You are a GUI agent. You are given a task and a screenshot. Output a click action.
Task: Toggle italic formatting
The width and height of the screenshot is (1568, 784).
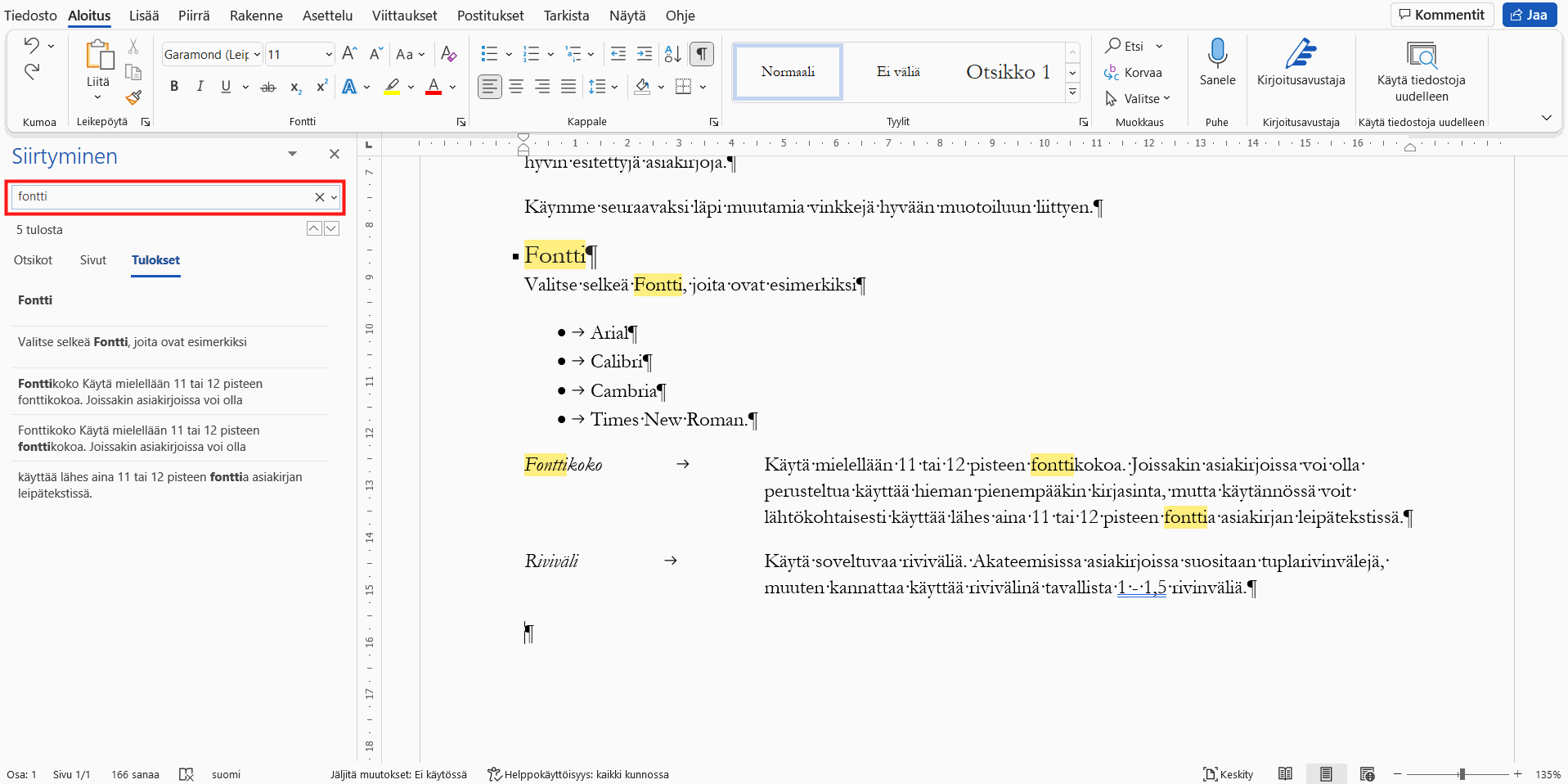tap(200, 87)
